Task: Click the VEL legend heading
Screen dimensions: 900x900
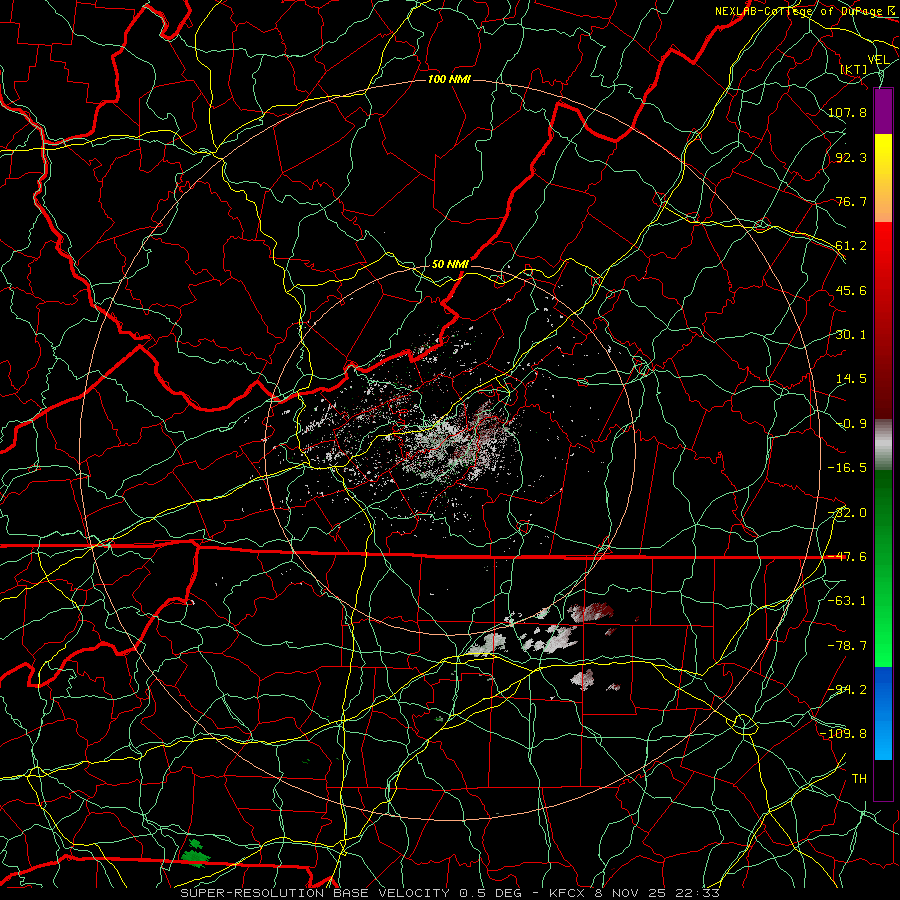Action: tap(878, 60)
